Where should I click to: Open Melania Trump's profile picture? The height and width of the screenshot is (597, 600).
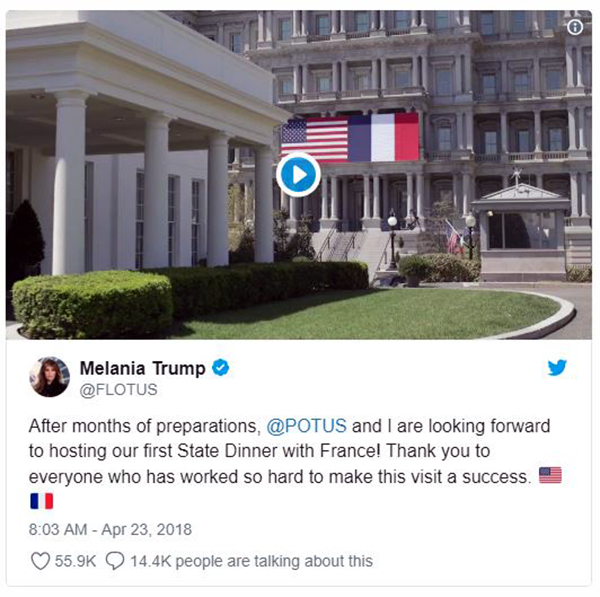click(x=50, y=377)
